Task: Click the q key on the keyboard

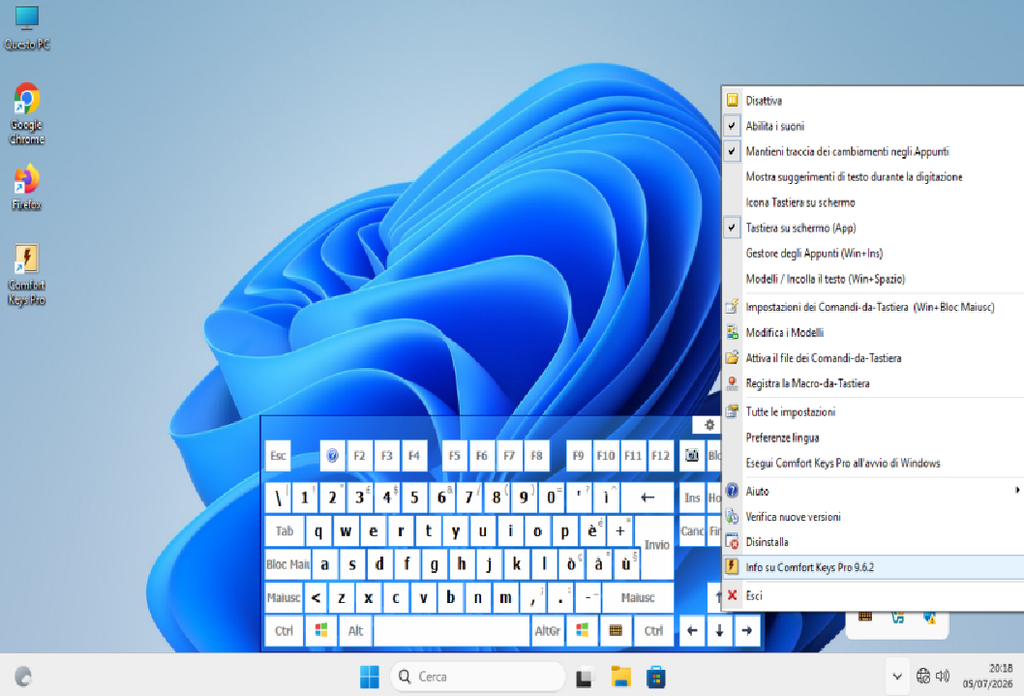Action: [x=318, y=531]
